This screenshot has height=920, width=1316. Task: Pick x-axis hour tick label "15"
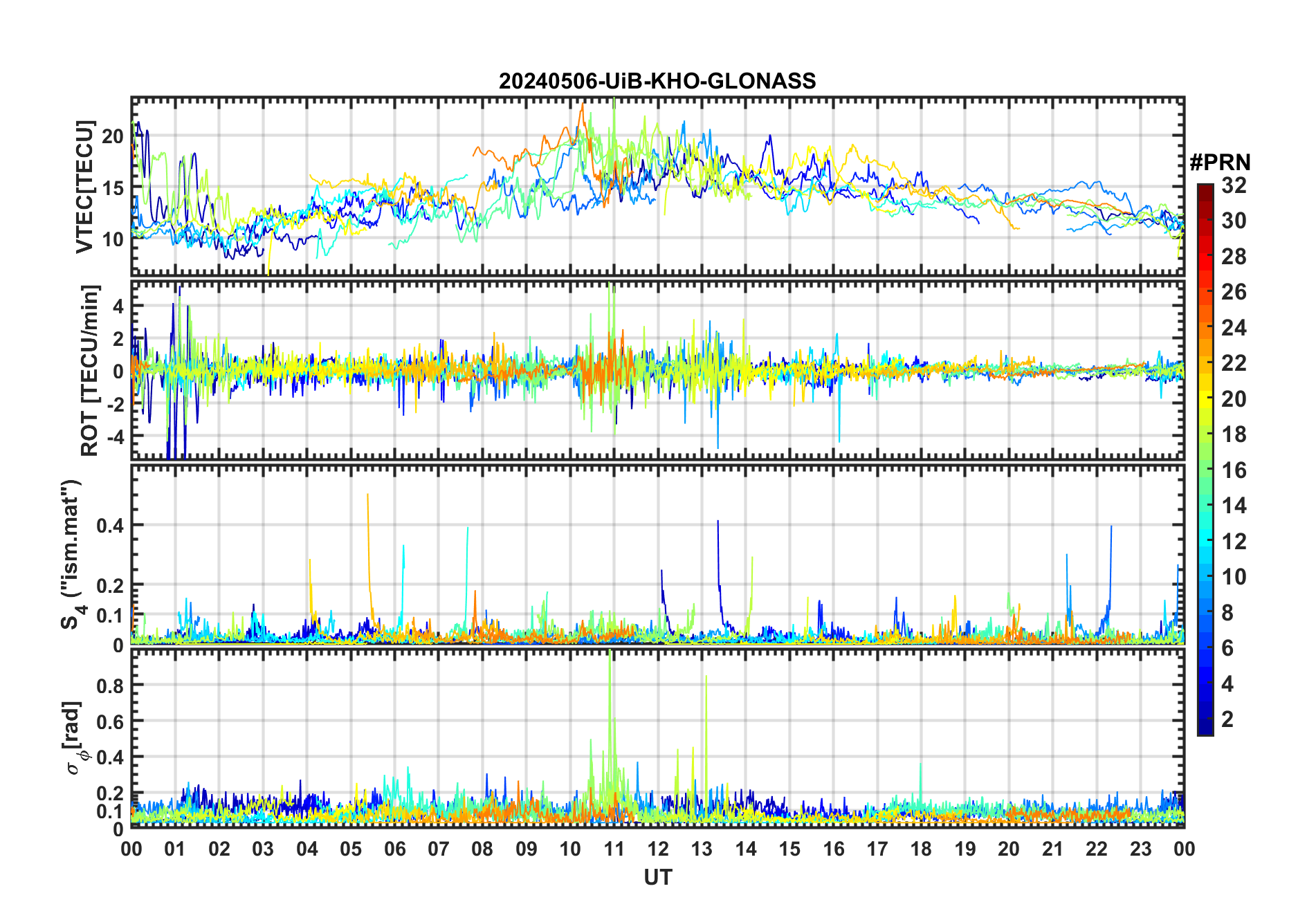[x=789, y=849]
